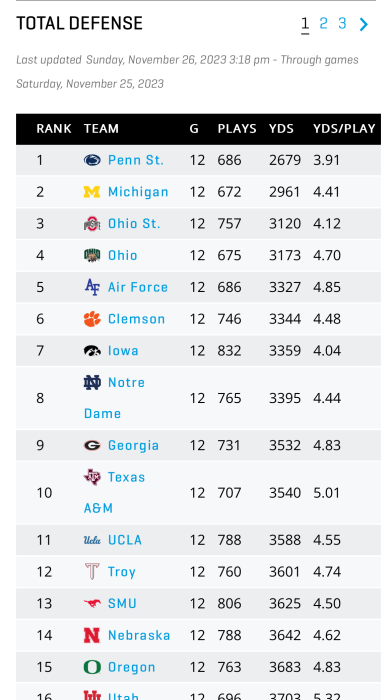Click the Nebraska N logo
This screenshot has width=392, height=700.
tap(92, 635)
